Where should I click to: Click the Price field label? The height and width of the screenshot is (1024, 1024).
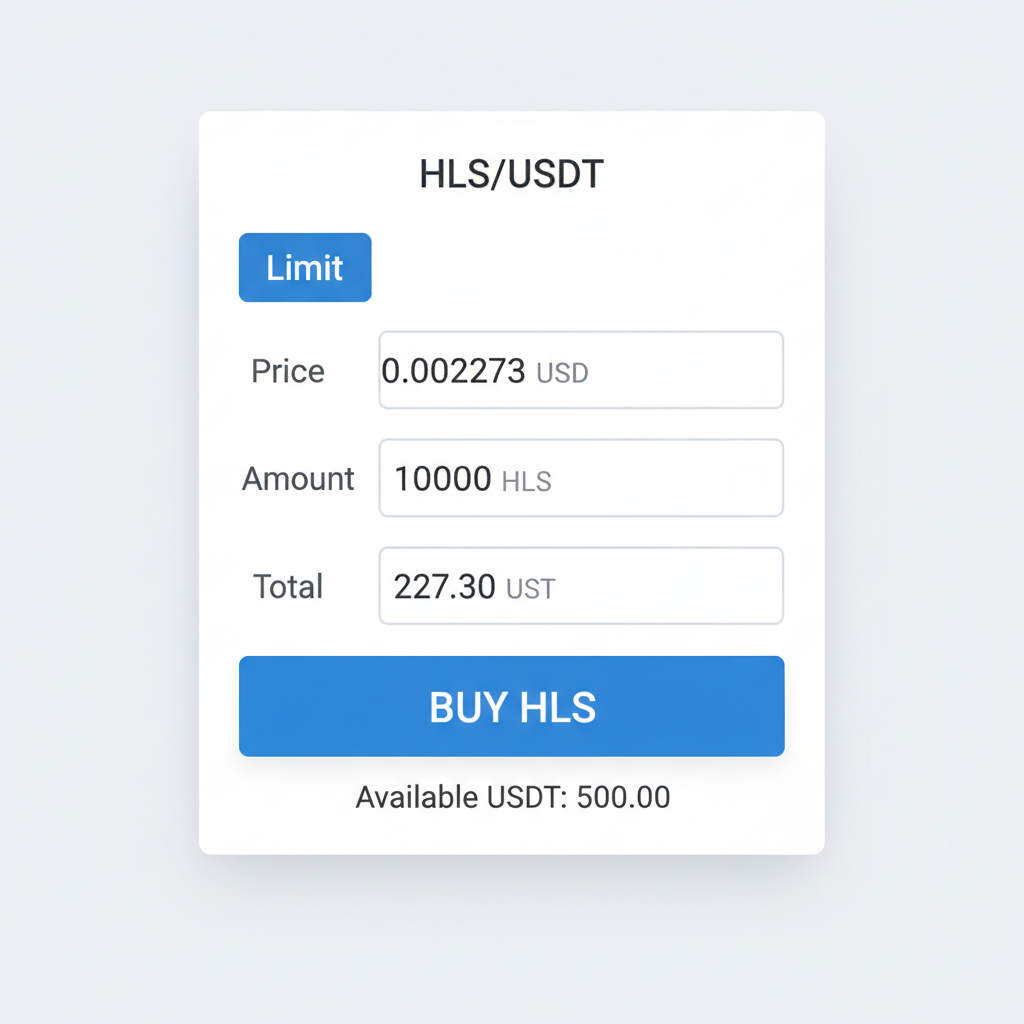[x=287, y=370]
